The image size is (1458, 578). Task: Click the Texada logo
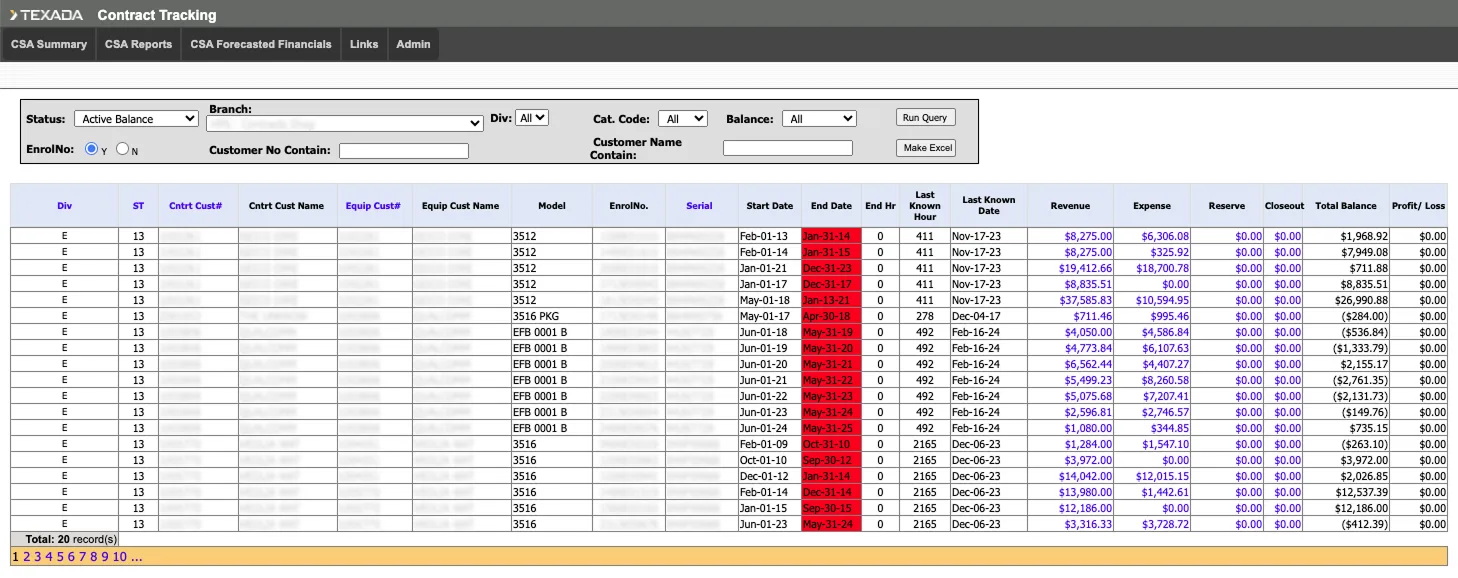point(46,15)
